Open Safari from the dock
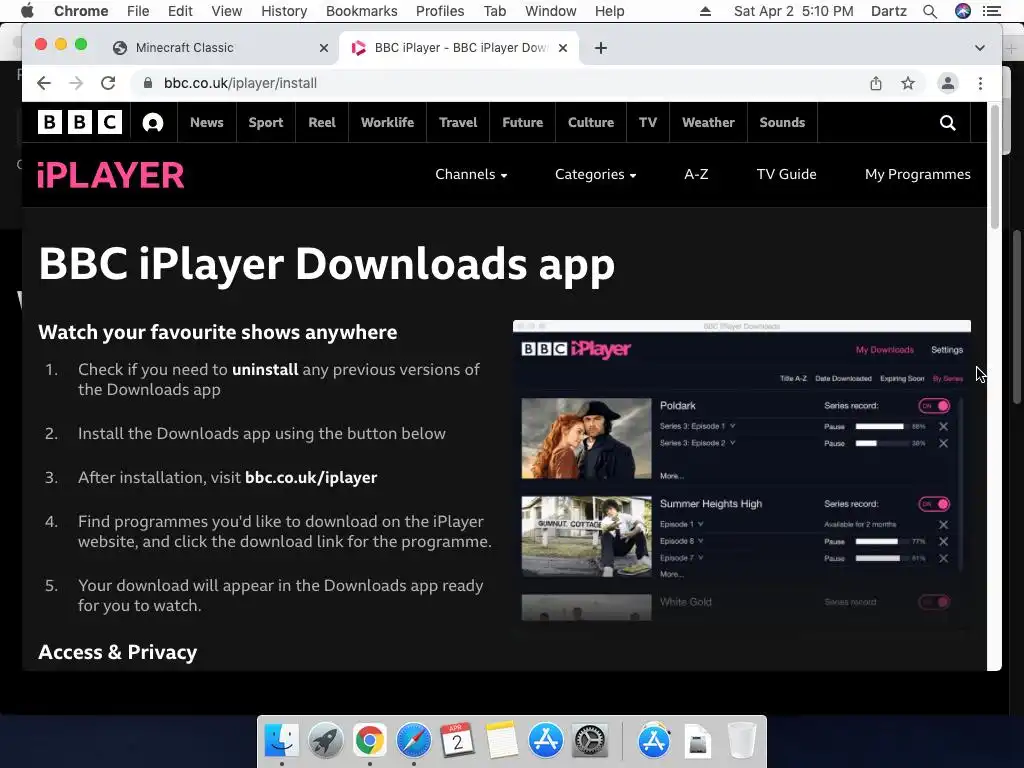The image size is (1024, 768). click(413, 740)
